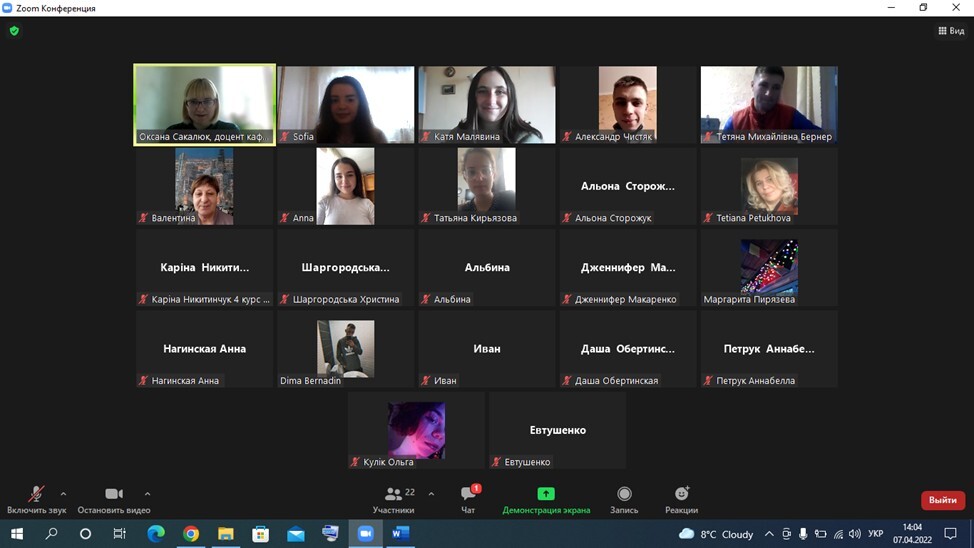The height and width of the screenshot is (548, 974).
Task: Click the green encryption shield icon
Action: [x=14, y=30]
